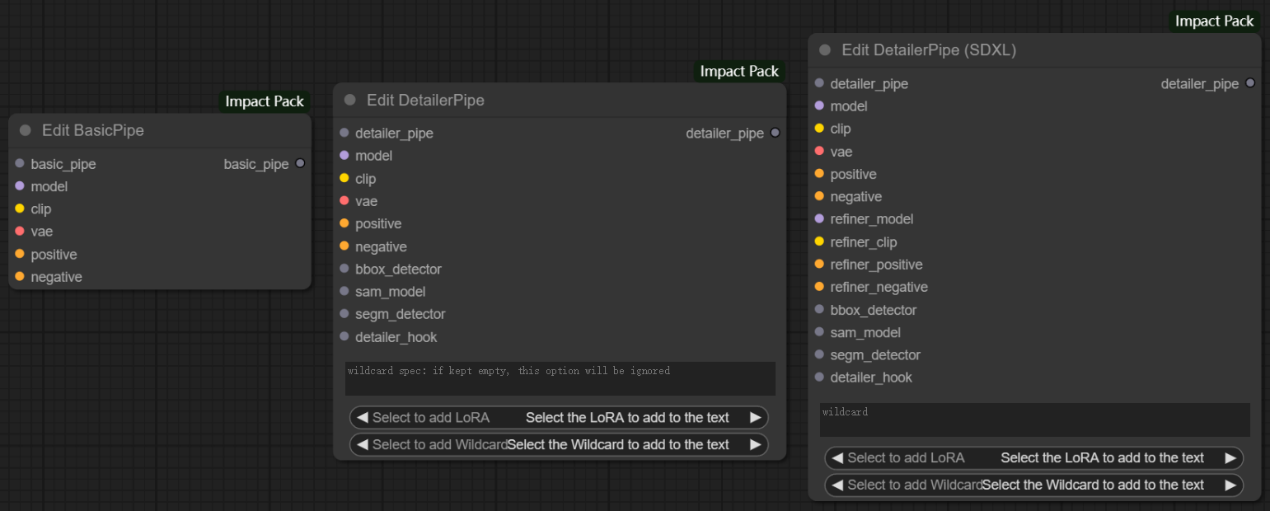Click the yellow clip socket on Edit BasicPipe

point(19,209)
